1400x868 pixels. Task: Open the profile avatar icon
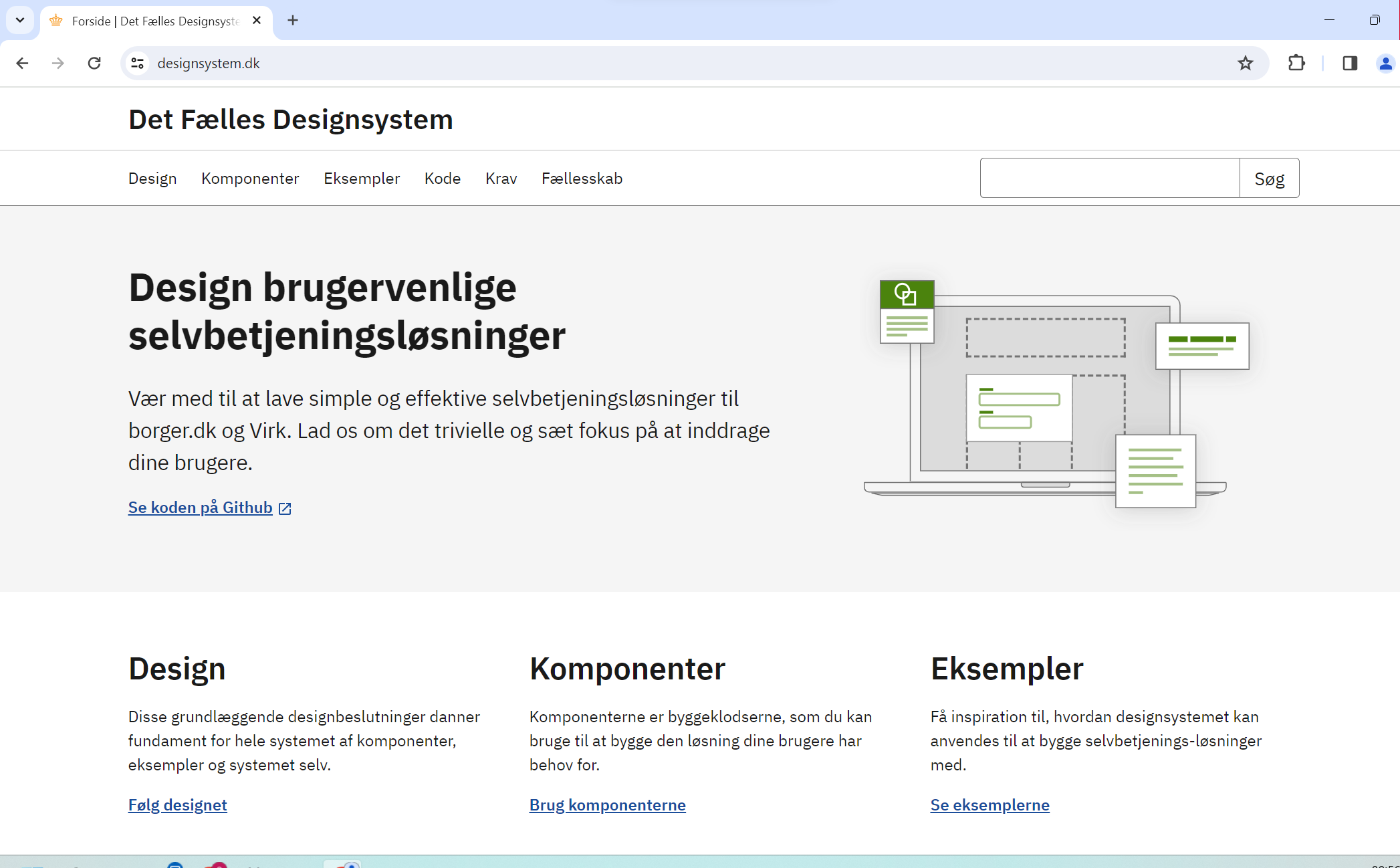[x=1385, y=63]
